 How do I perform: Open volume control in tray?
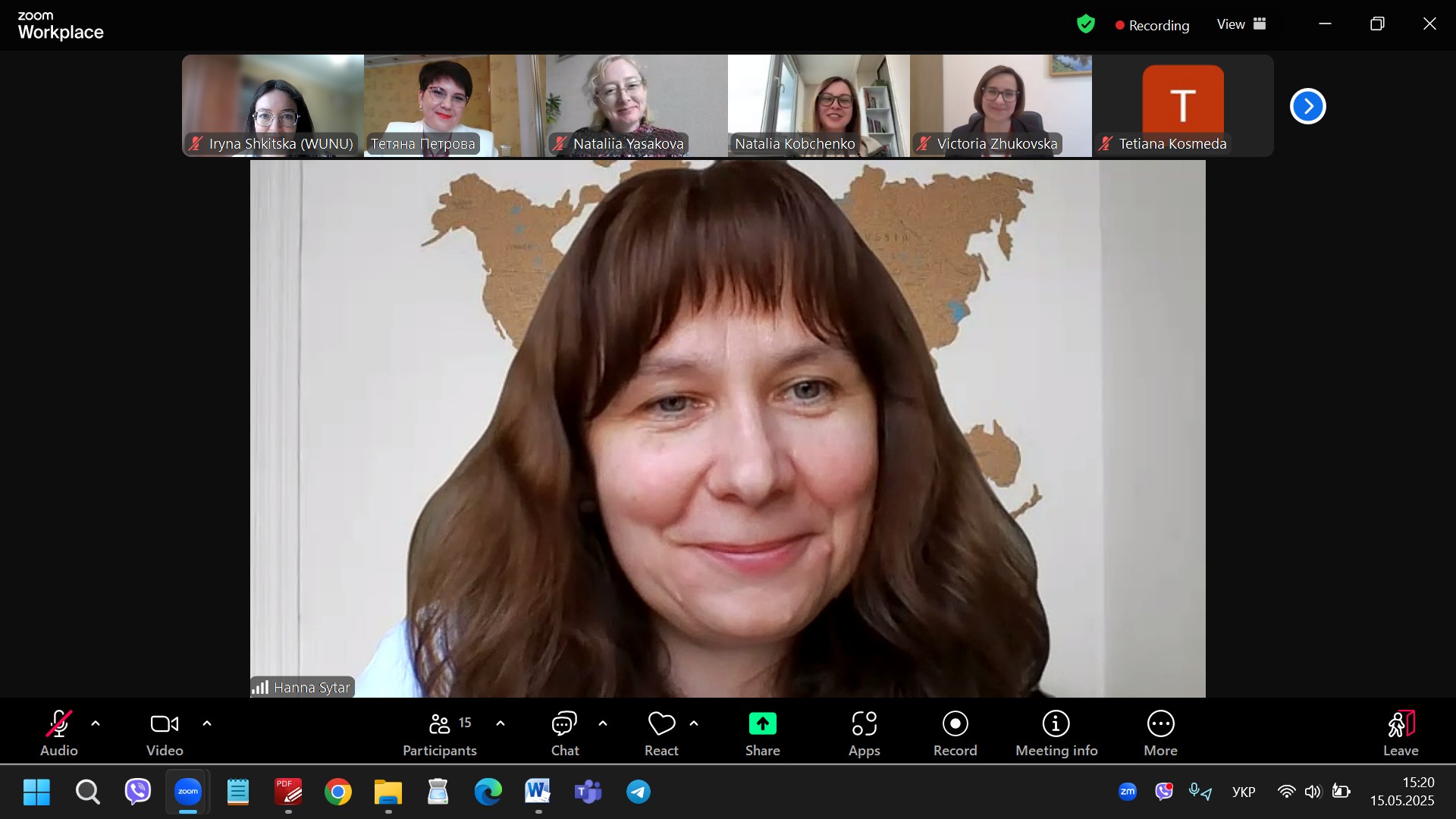[x=1313, y=792]
